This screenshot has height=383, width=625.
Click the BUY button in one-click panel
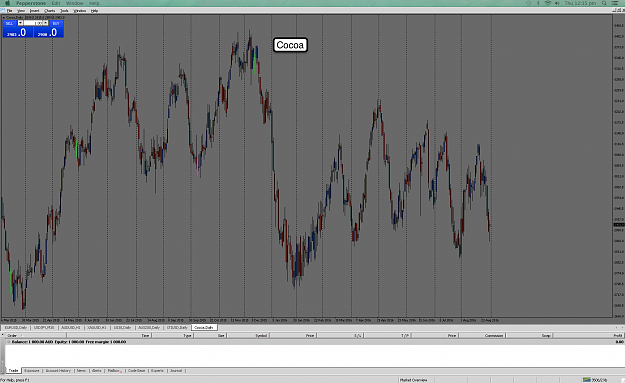pos(56,23)
